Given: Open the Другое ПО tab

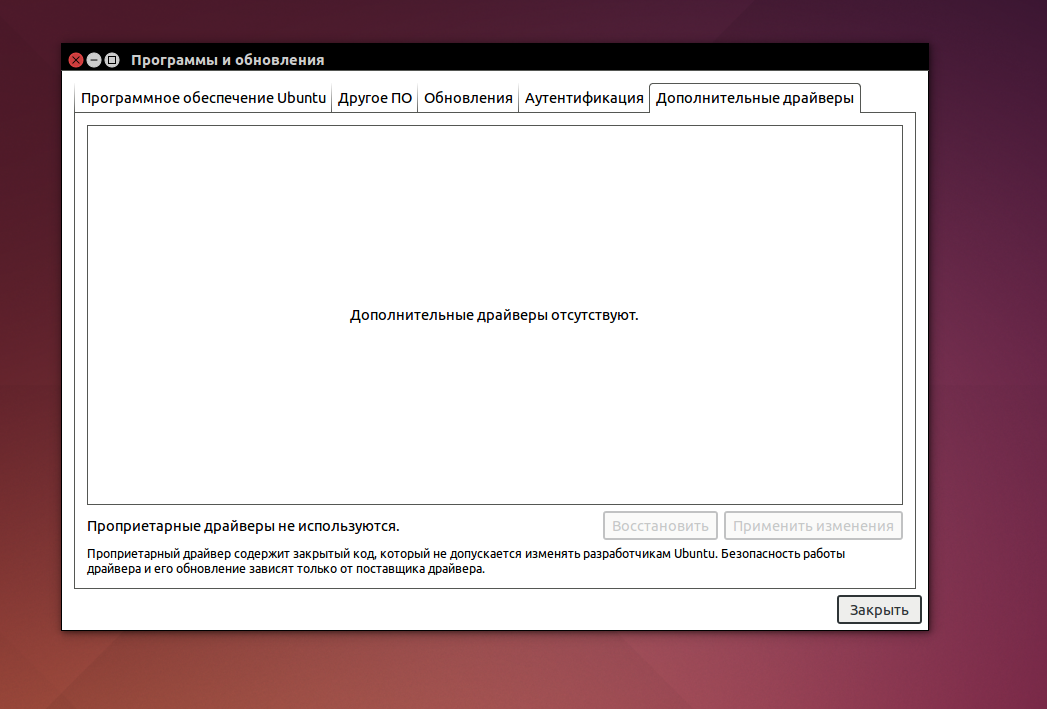Looking at the screenshot, I should [x=374, y=98].
